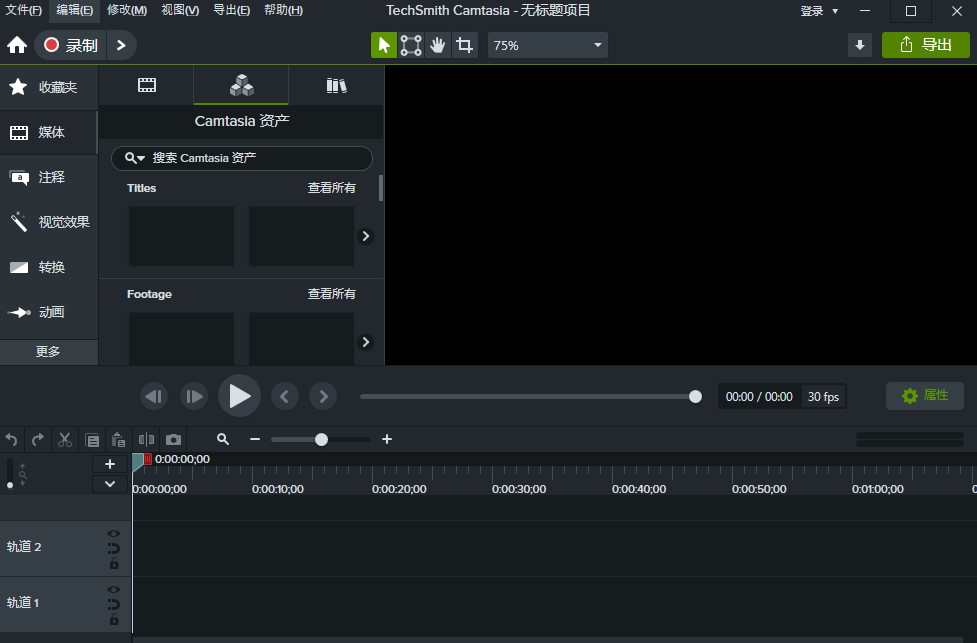Open 转换 transitions in sidebar
This screenshot has width=977, height=643.
pyautogui.click(x=49, y=267)
